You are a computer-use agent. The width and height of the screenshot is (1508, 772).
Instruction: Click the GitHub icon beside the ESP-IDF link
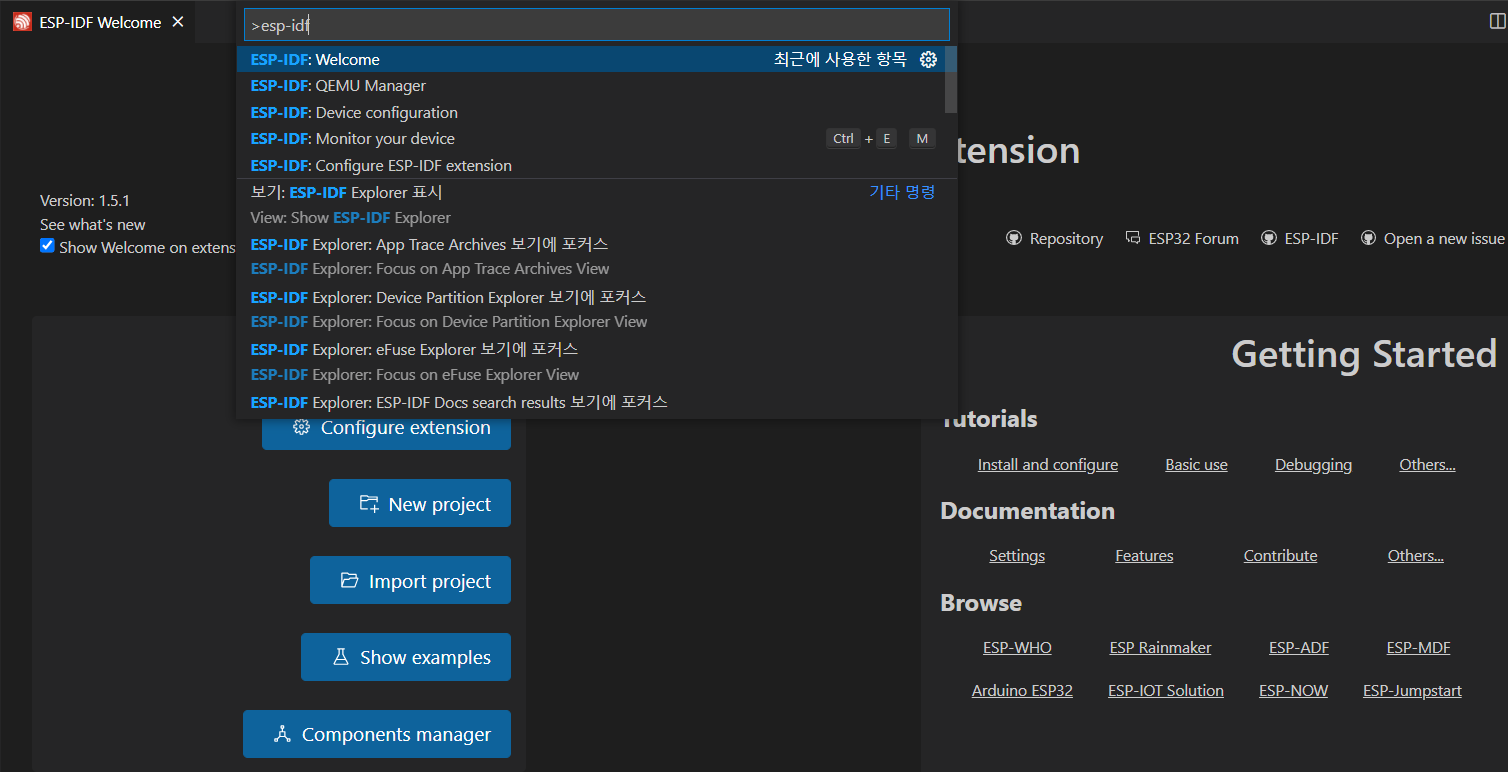(x=1268, y=238)
